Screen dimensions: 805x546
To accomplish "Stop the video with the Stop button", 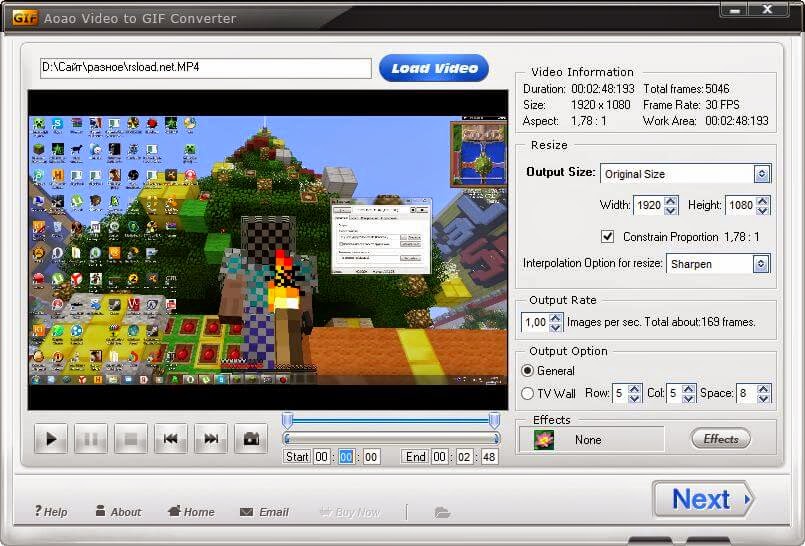I will click(x=131, y=439).
